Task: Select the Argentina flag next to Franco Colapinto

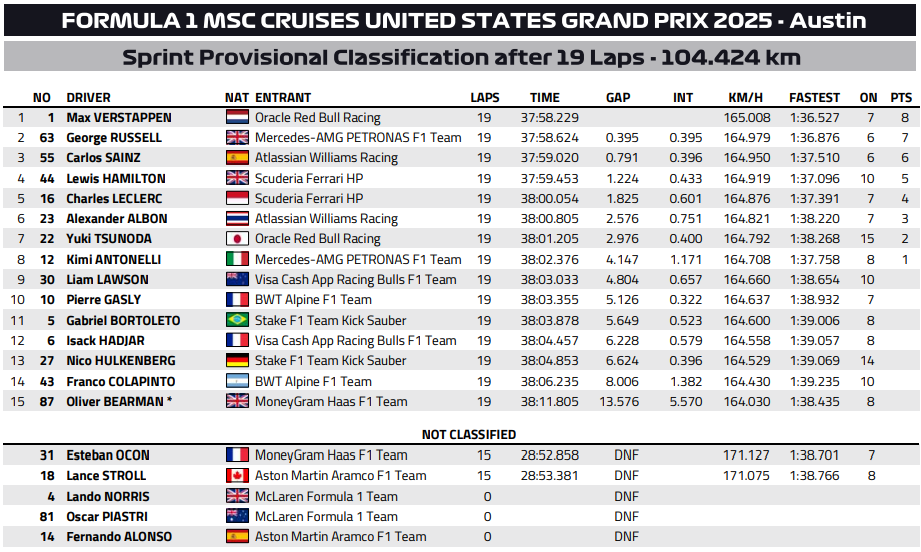Action: [x=237, y=381]
